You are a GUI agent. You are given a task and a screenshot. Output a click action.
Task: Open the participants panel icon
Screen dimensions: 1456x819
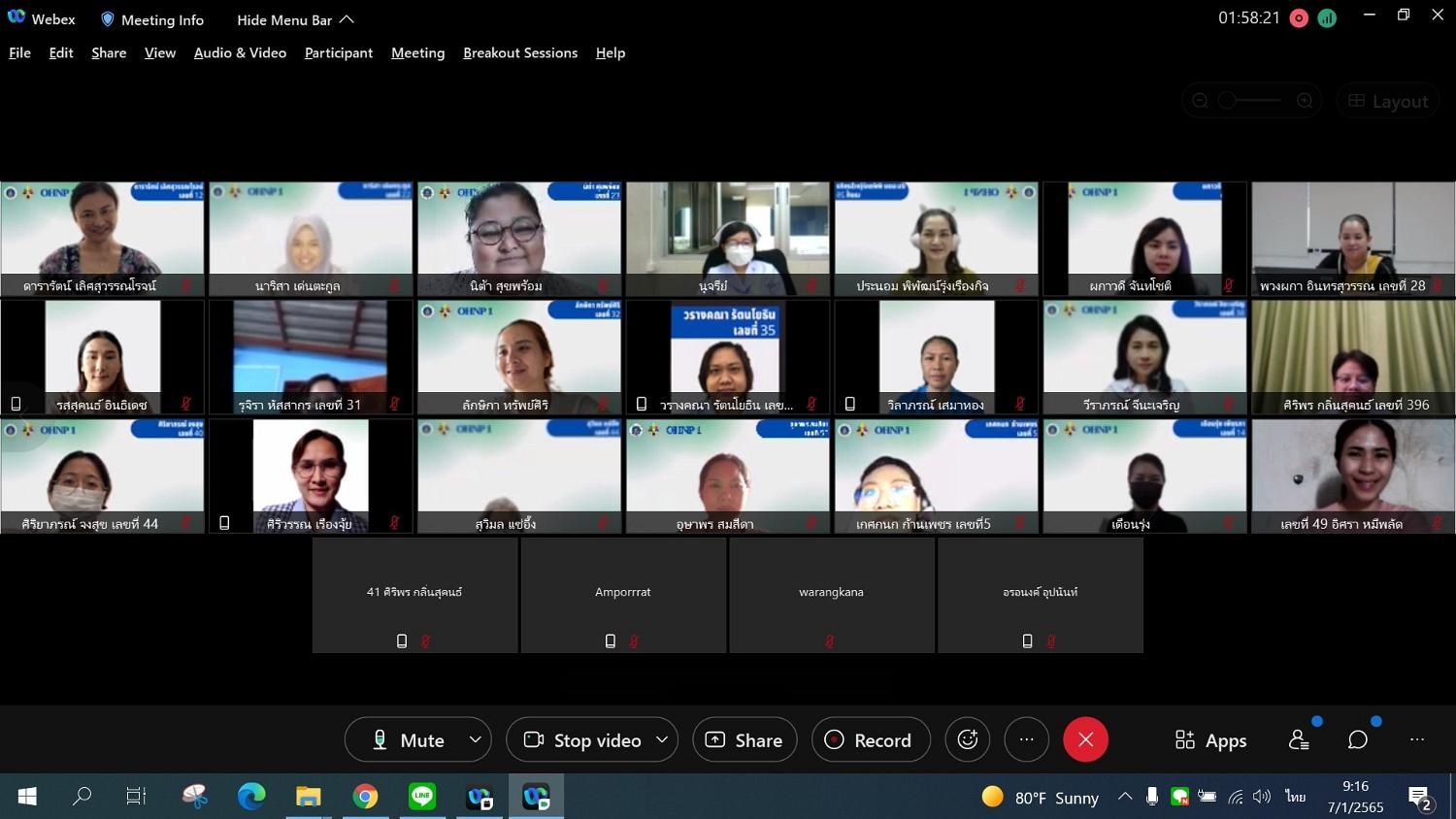pos(1300,739)
